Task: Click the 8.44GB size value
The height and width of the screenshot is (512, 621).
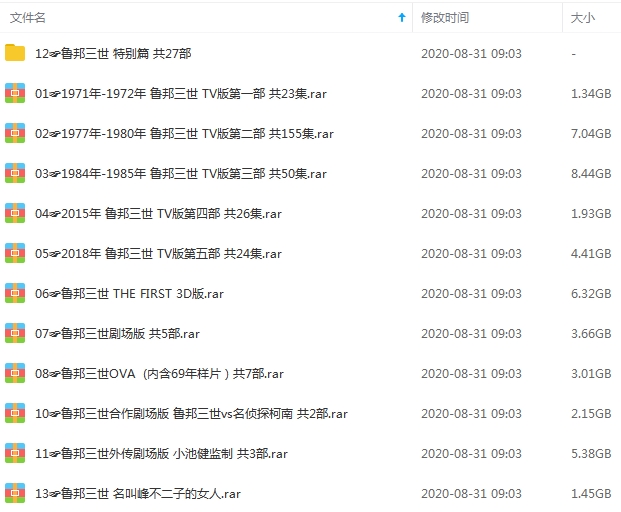Action: pos(591,173)
